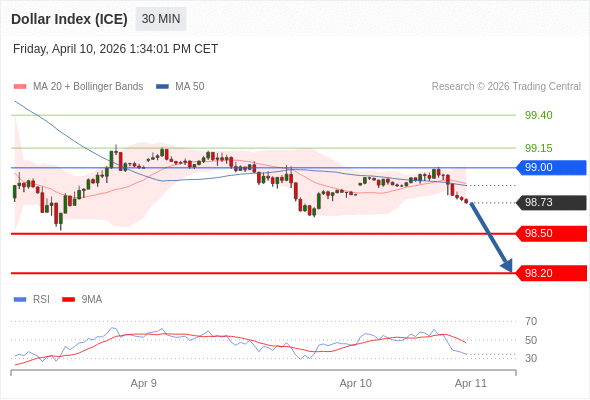Click the 9MA legend label
590x400 pixels.
92,300
